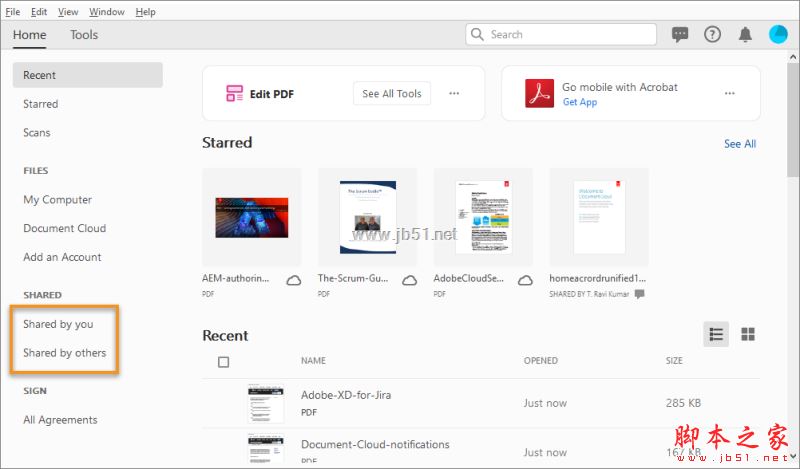The height and width of the screenshot is (469, 800).
Task: Open The-Scrum-Gu starred thumbnail
Action: pos(367,217)
